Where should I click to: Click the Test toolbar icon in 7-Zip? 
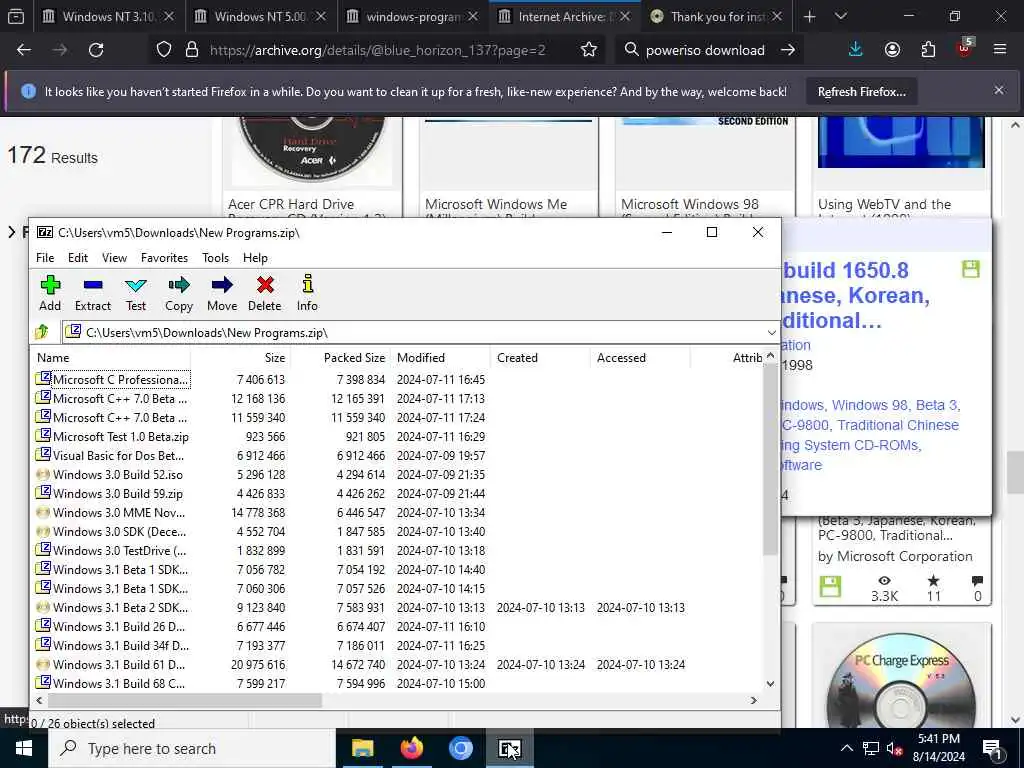tap(136, 293)
